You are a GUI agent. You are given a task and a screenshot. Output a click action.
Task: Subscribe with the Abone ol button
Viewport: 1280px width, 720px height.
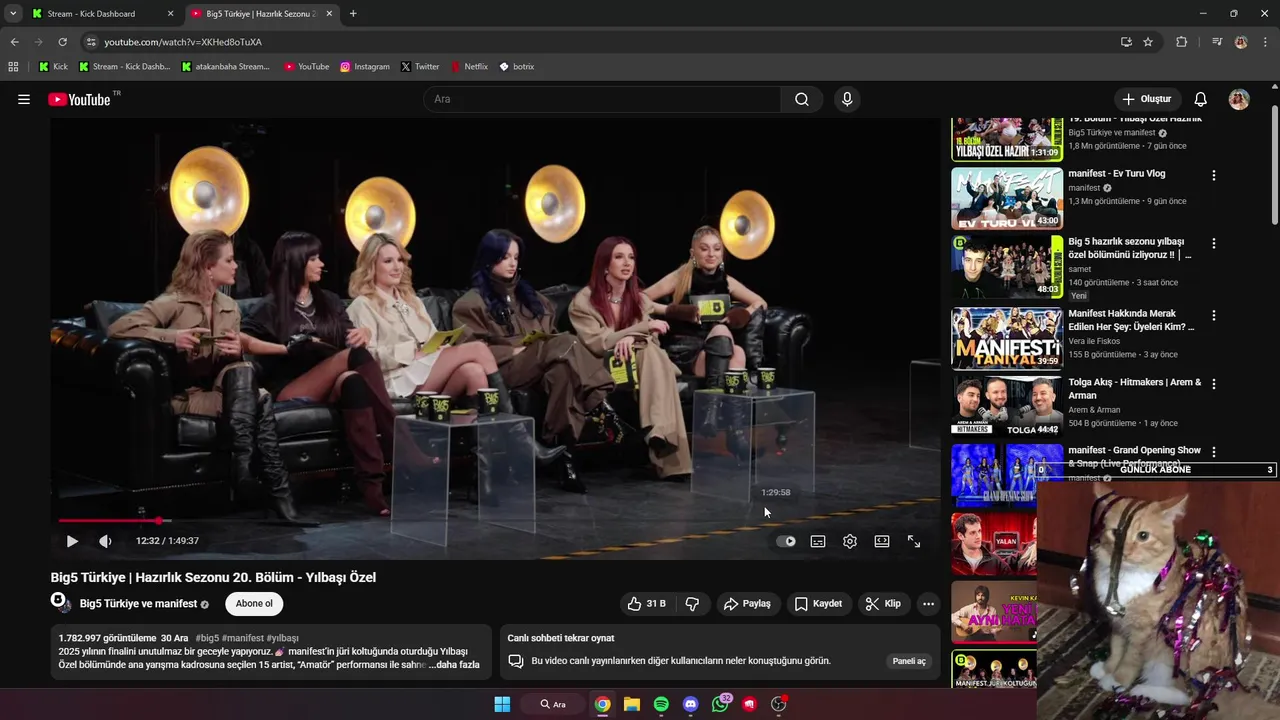coord(254,604)
